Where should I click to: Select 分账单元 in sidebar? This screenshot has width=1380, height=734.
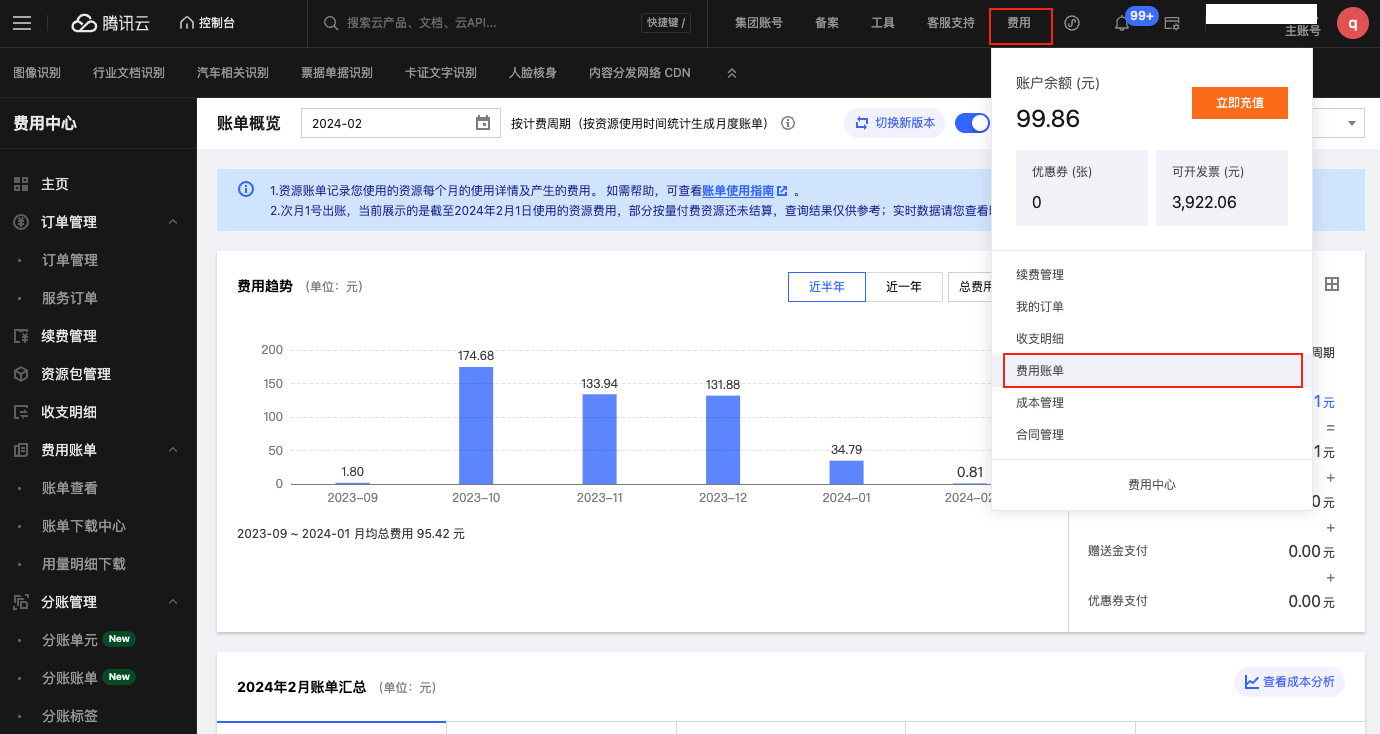tap(70, 640)
